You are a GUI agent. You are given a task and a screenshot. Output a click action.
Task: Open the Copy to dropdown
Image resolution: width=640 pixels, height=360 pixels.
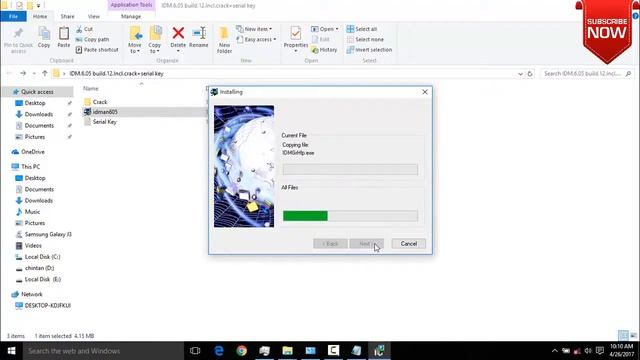pos(155,40)
